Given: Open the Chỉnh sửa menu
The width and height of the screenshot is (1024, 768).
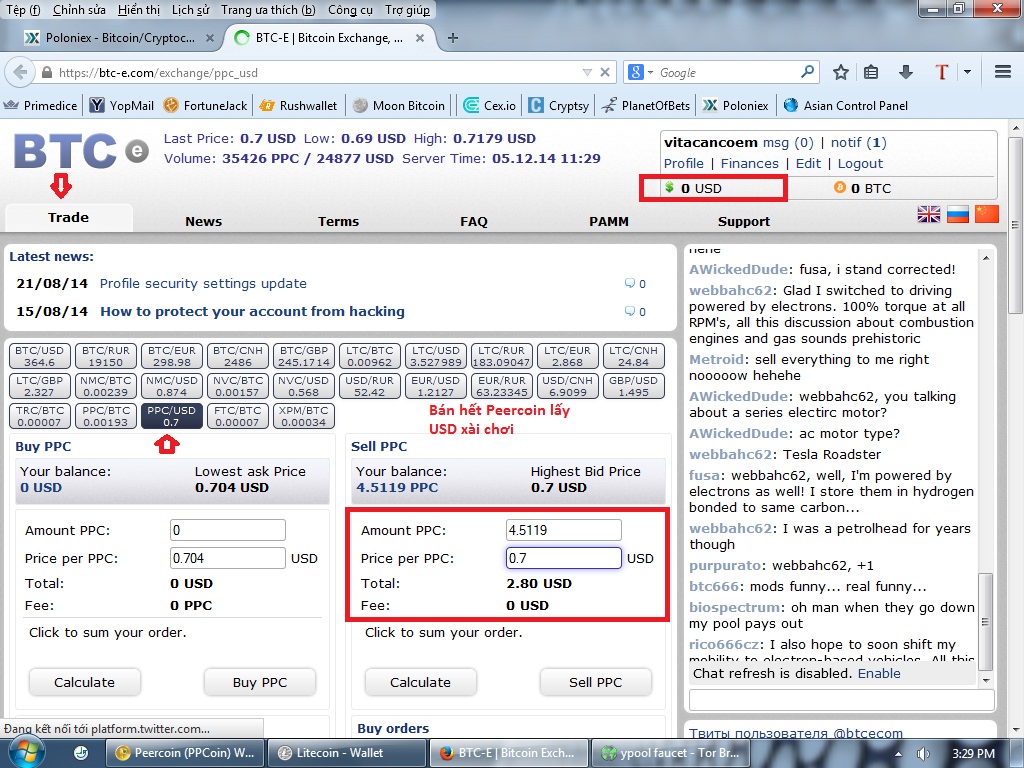Looking at the screenshot, I should [79, 10].
